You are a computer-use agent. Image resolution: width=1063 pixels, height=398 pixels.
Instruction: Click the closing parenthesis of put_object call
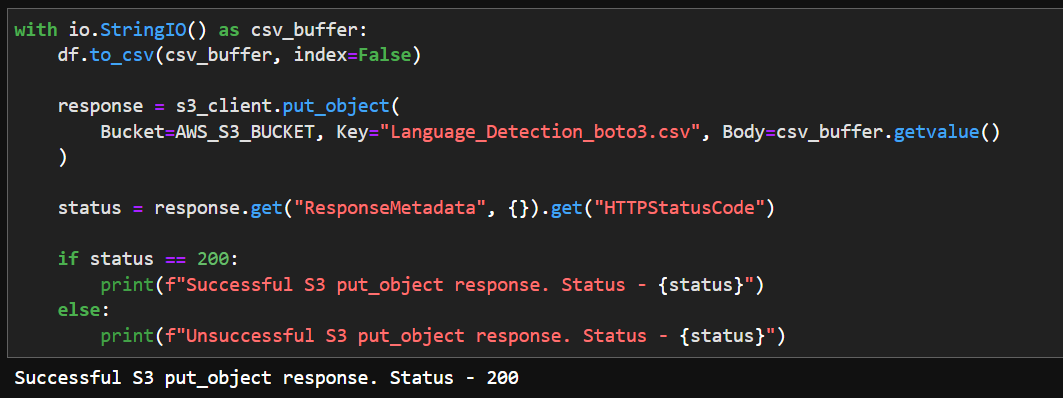(x=63, y=158)
